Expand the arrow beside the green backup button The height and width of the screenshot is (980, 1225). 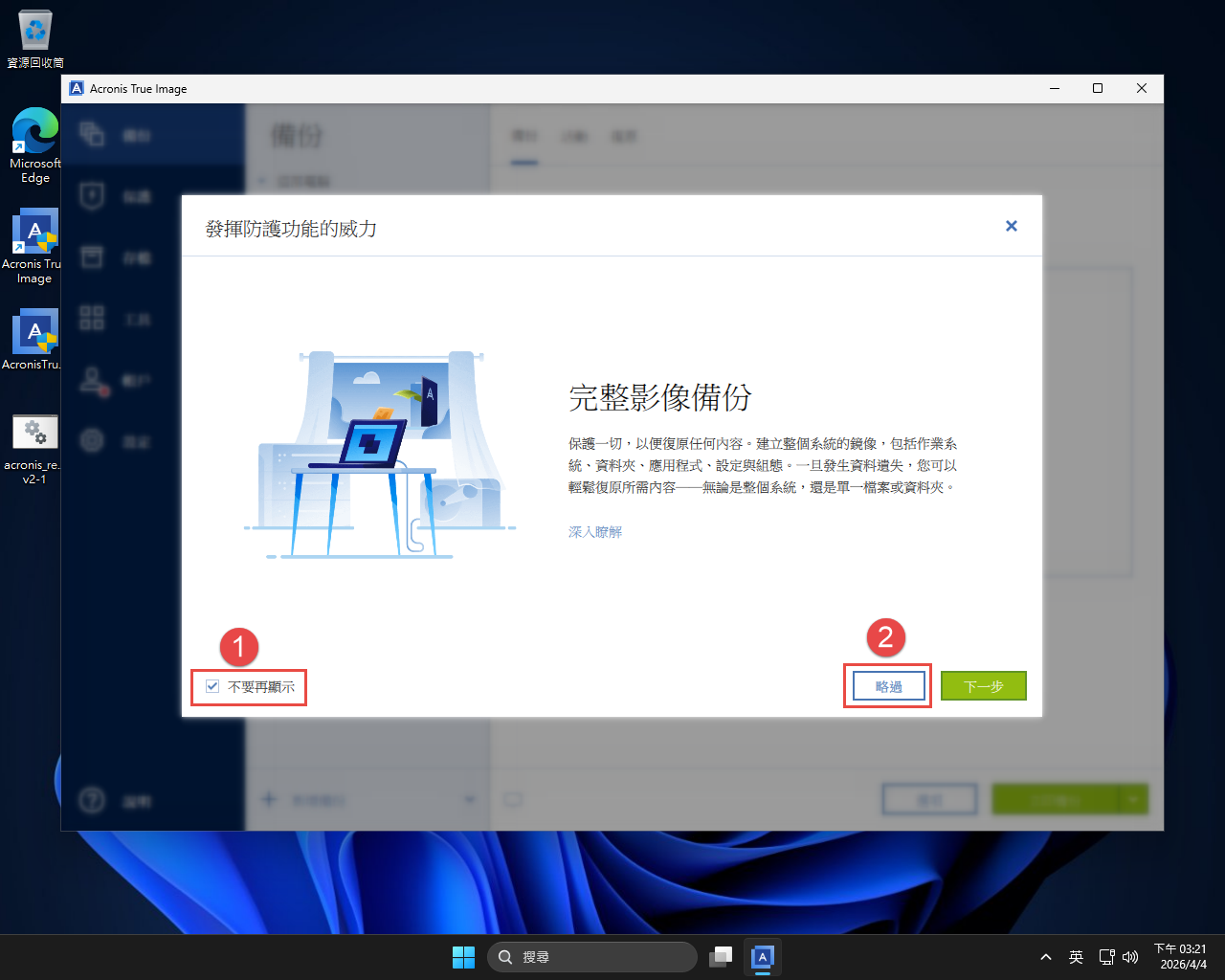1134,799
